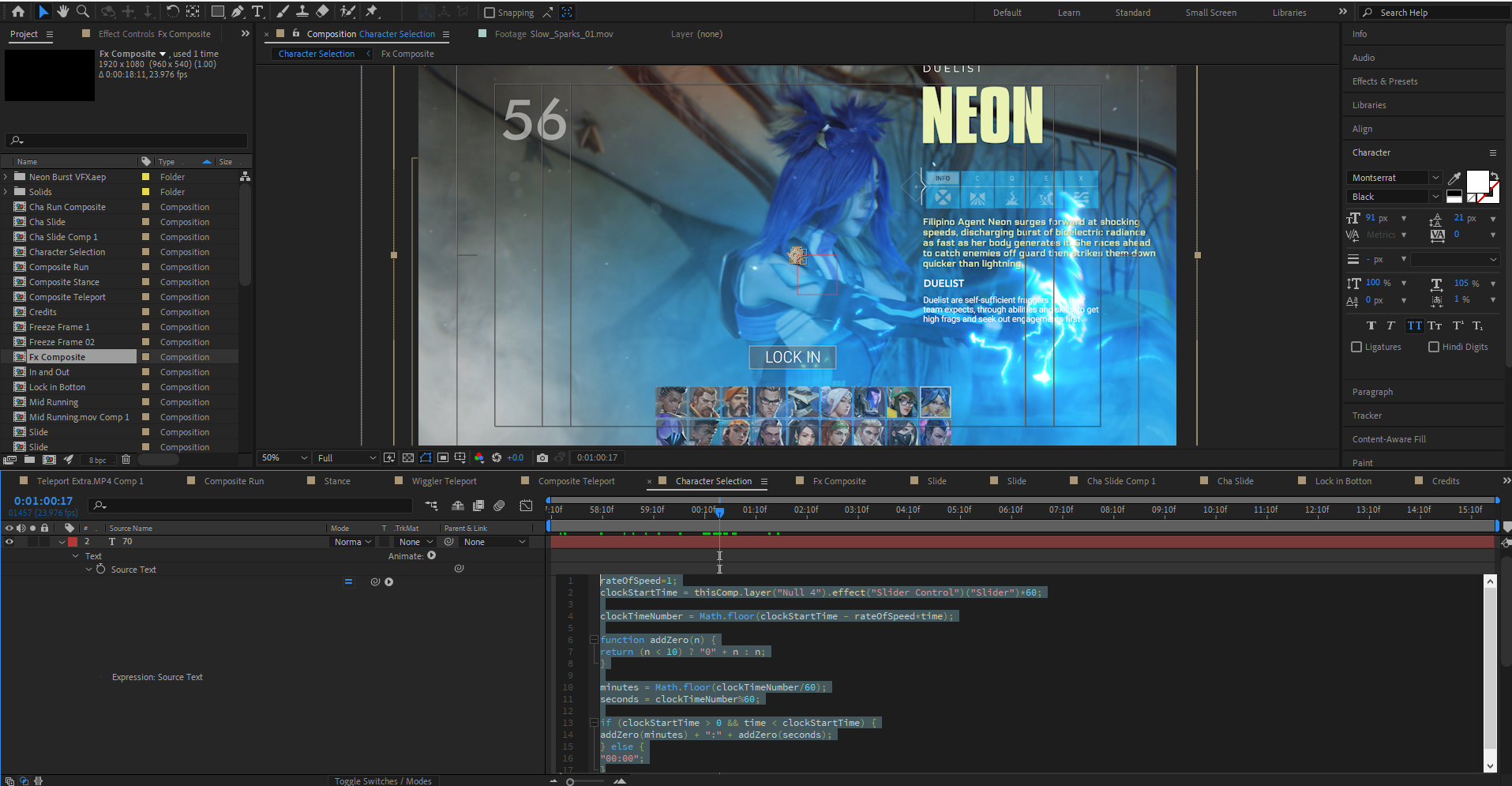Viewport: 1512px width, 786px height.
Task: Select the Eraser tool
Action: click(322, 12)
